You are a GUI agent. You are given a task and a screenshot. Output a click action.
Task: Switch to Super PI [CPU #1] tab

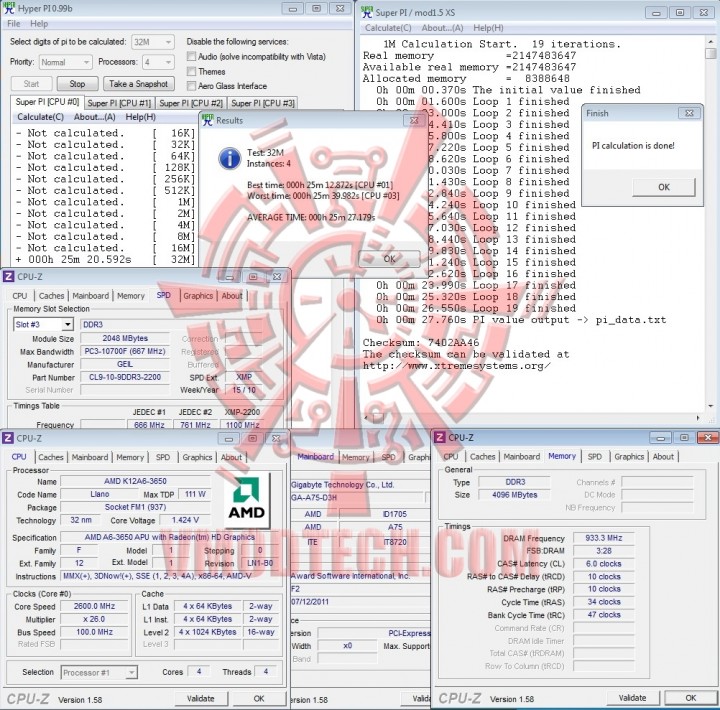pos(119,103)
